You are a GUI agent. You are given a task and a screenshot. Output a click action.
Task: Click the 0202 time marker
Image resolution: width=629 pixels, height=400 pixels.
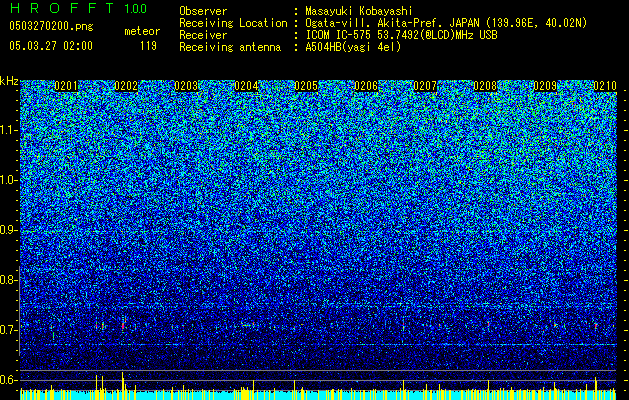126,86
